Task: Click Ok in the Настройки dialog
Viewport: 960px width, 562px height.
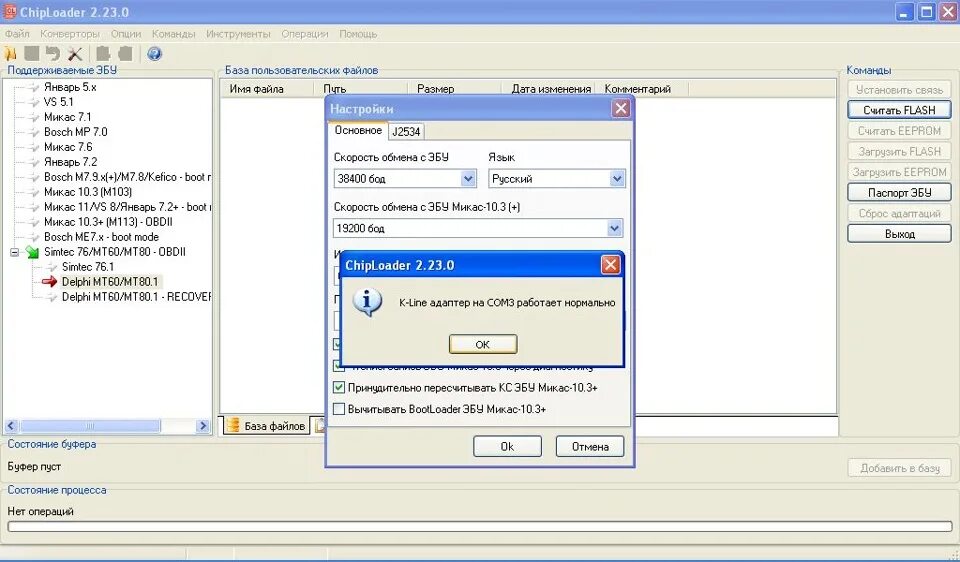Action: [x=507, y=446]
